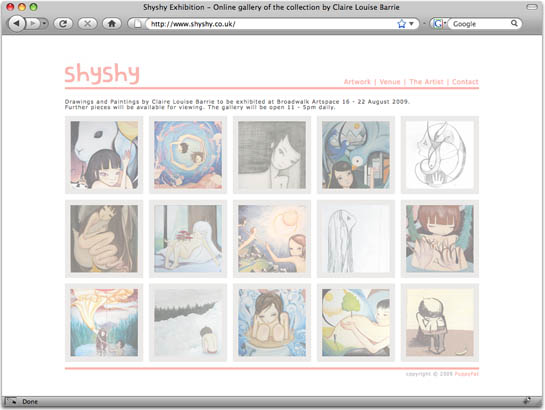Open the girl hugging knees on water thumbnail
This screenshot has width=545, height=410.
pyautogui.click(x=272, y=323)
